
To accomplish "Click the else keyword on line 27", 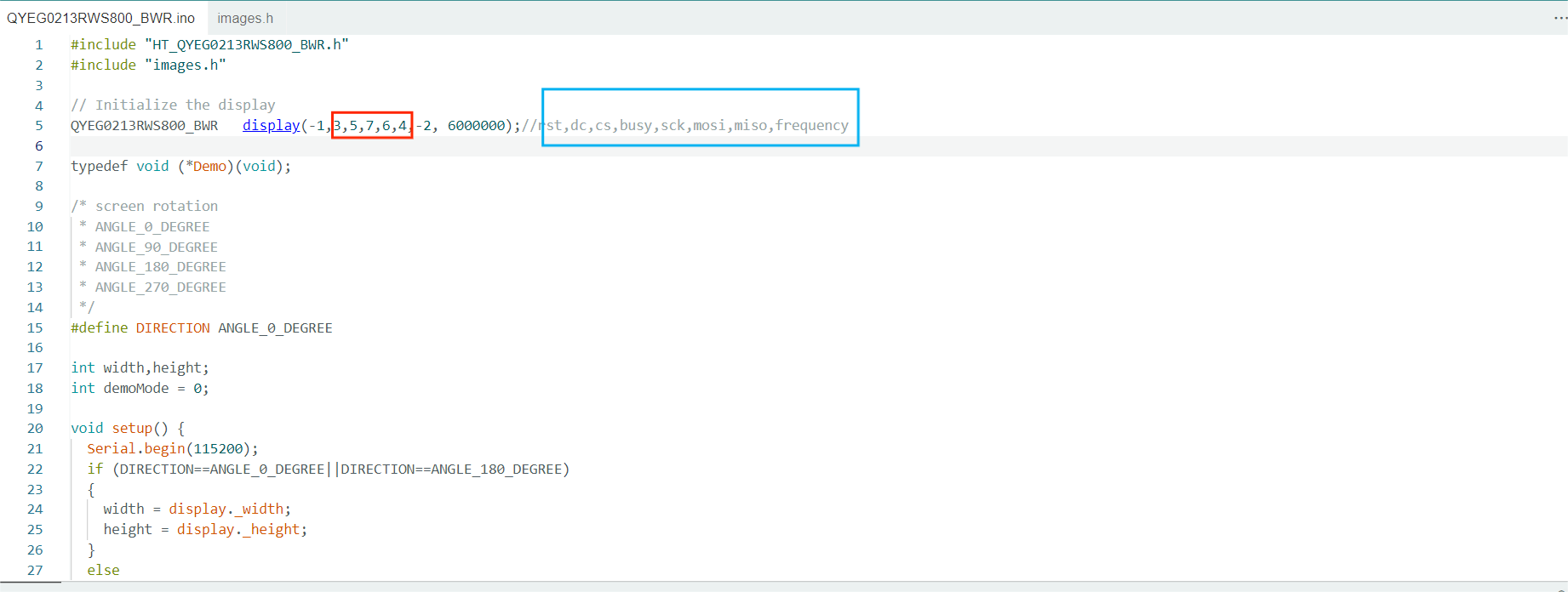I will [103, 570].
